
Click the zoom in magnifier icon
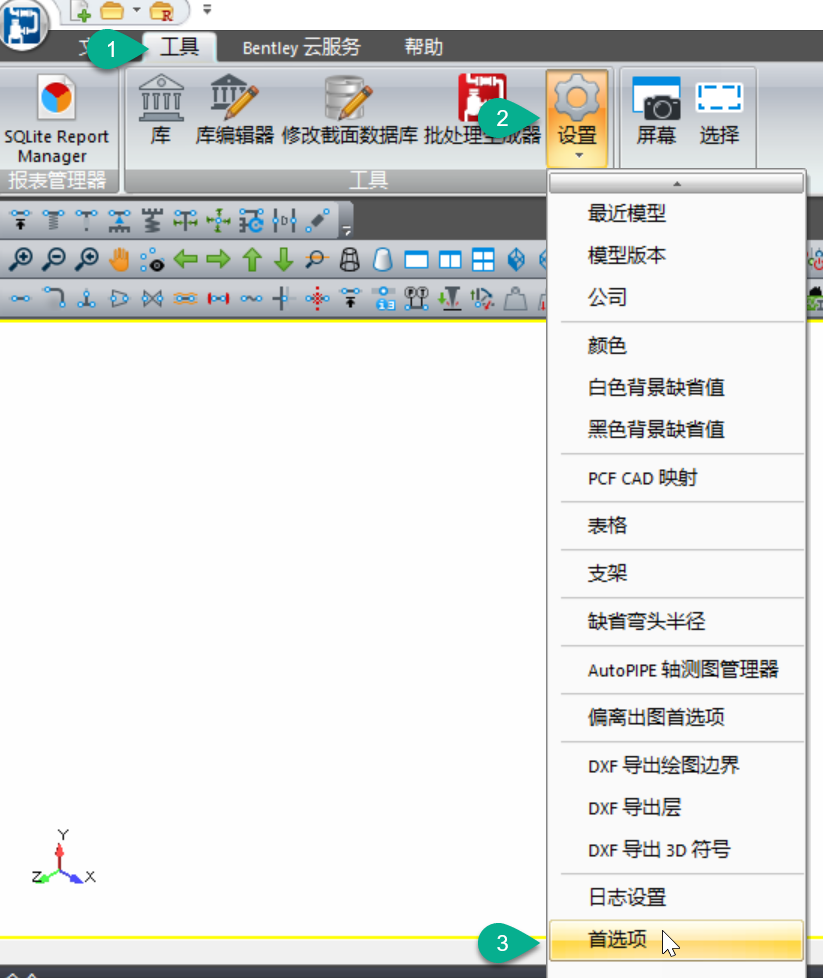click(21, 259)
